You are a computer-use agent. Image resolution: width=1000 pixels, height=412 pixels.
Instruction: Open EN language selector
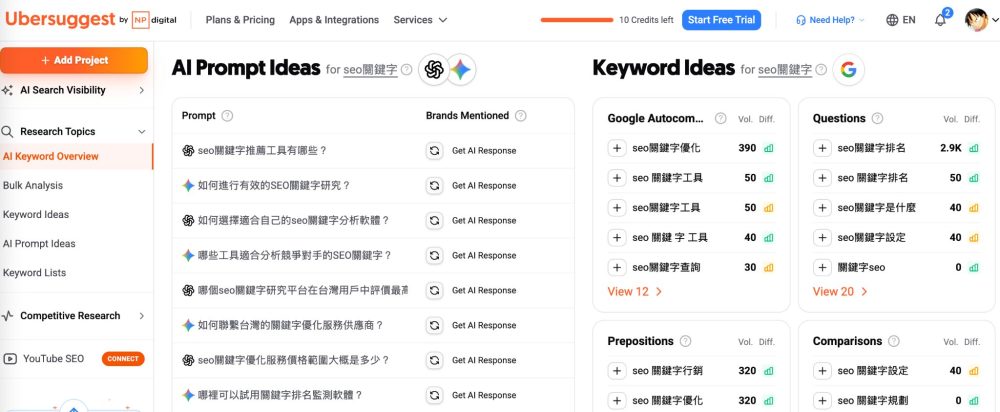point(909,20)
